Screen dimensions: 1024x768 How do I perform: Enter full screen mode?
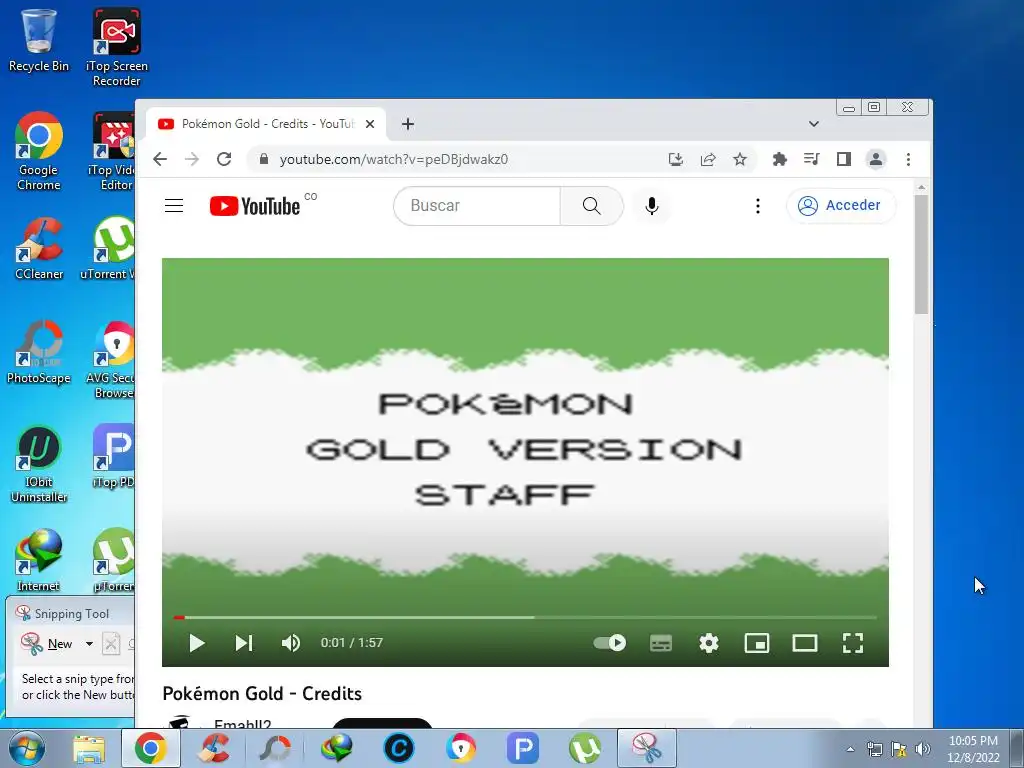point(853,643)
